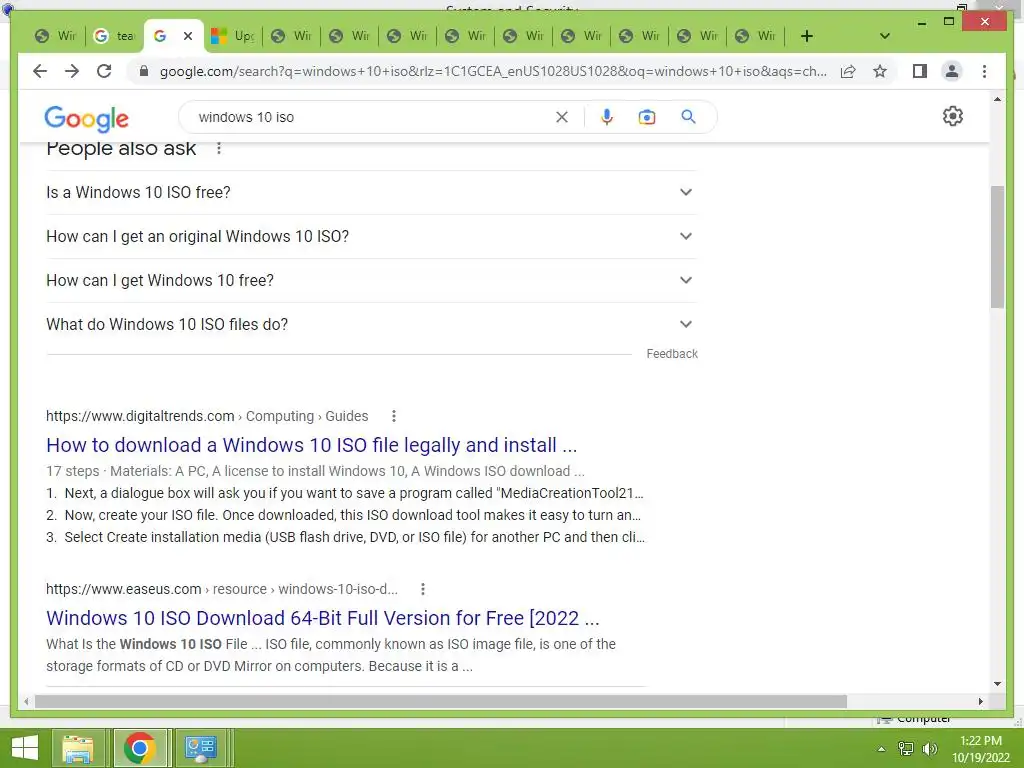Image resolution: width=1024 pixels, height=768 pixels.
Task: Expand "Is a Windows 10 ISO free?"
Action: tap(371, 193)
